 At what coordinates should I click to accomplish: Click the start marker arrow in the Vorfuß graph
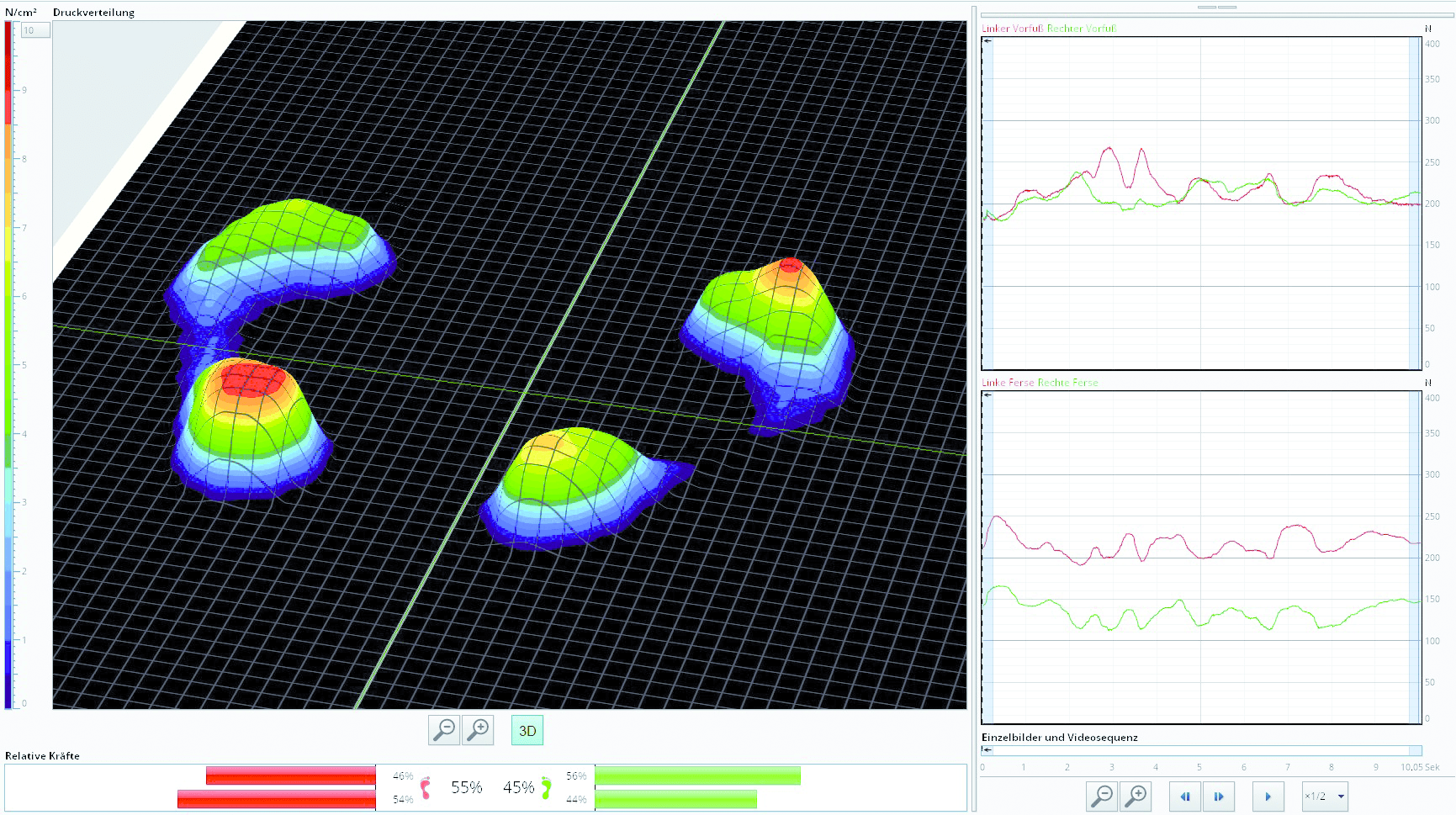[988, 41]
